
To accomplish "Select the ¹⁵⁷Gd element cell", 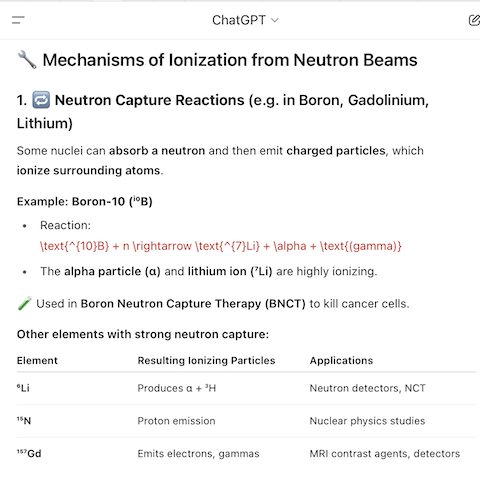I will [x=29, y=453].
